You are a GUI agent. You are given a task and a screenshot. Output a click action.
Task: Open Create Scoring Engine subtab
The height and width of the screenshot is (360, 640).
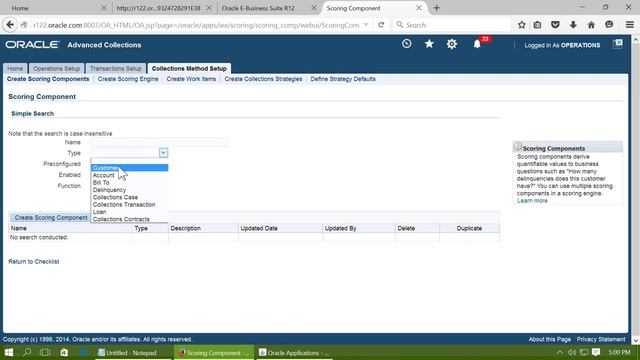coord(128,79)
